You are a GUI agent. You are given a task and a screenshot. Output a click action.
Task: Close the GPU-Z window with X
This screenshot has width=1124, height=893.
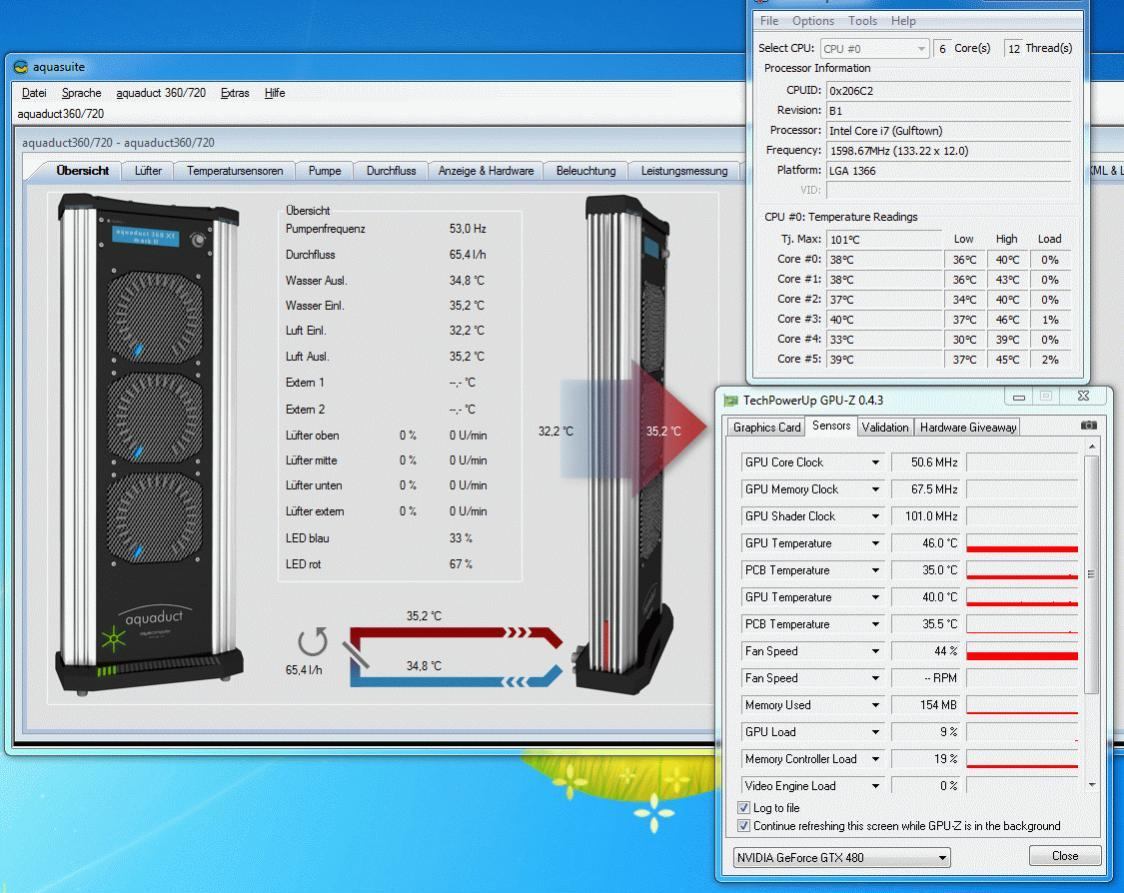(x=1083, y=396)
